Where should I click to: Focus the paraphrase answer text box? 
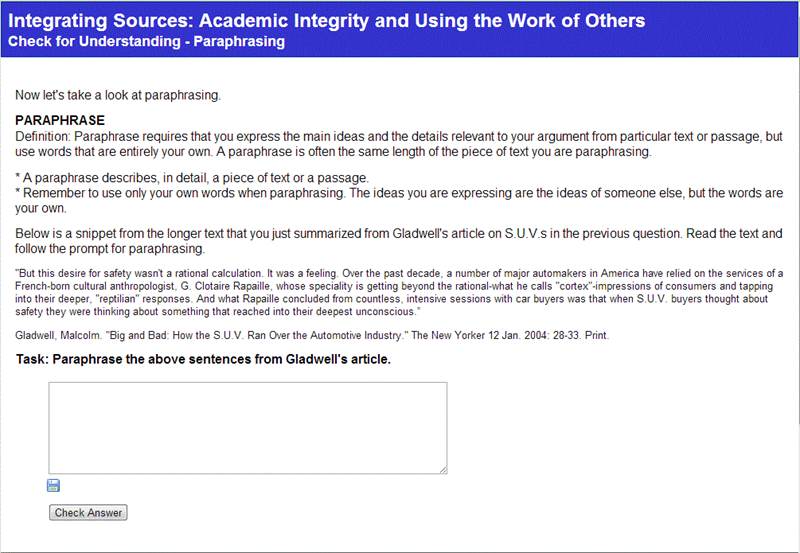point(248,428)
